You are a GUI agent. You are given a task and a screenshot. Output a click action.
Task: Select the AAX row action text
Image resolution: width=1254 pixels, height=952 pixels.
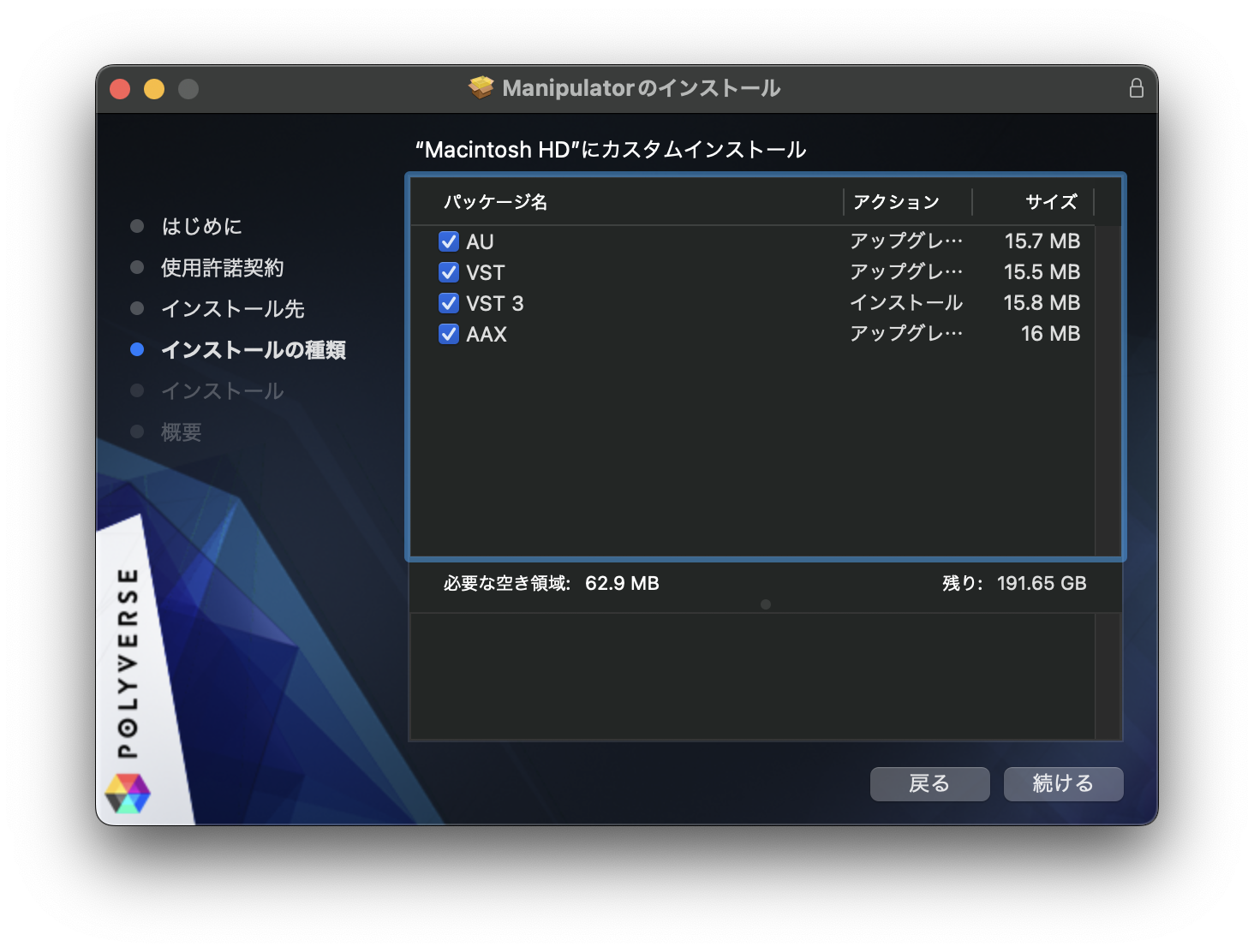[905, 334]
